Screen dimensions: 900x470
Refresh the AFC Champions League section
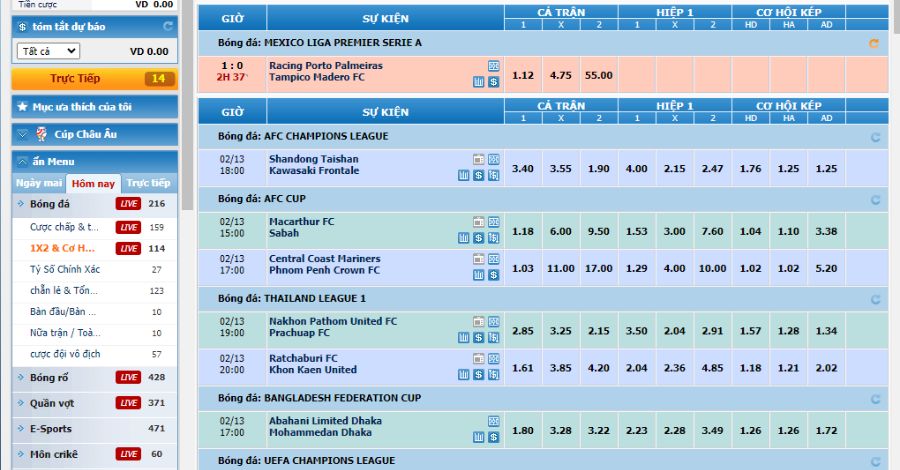coord(875,137)
